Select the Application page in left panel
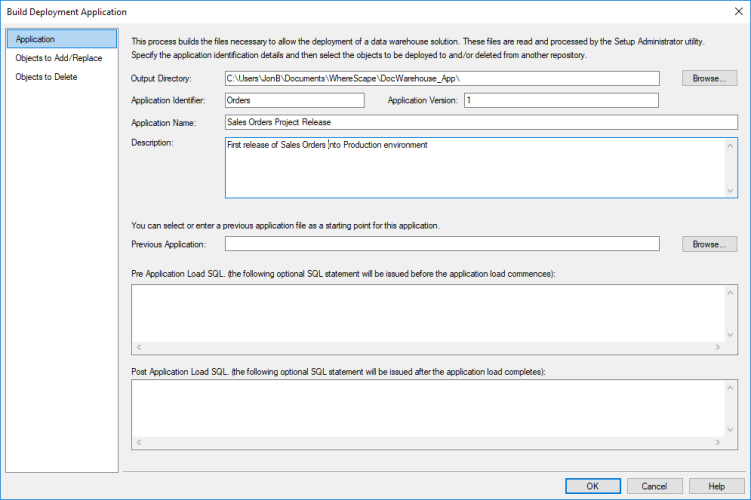Viewport: 751px width, 500px height. tap(62, 39)
